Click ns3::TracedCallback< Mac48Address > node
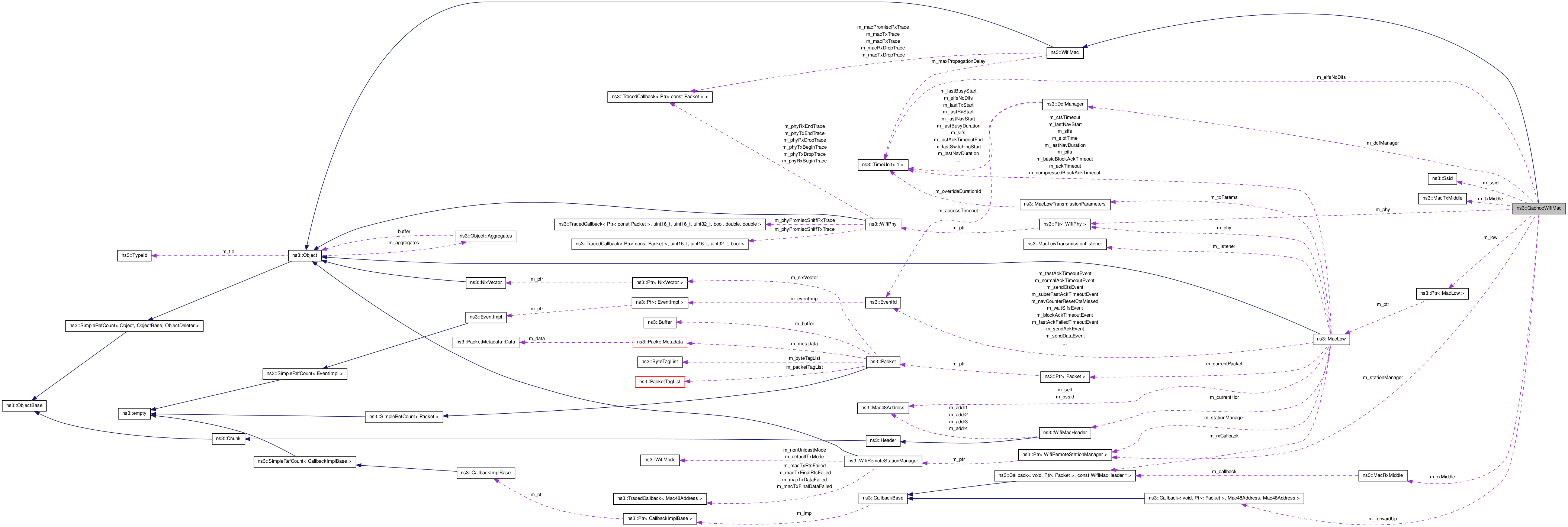The width and height of the screenshot is (1568, 527). (x=660, y=499)
